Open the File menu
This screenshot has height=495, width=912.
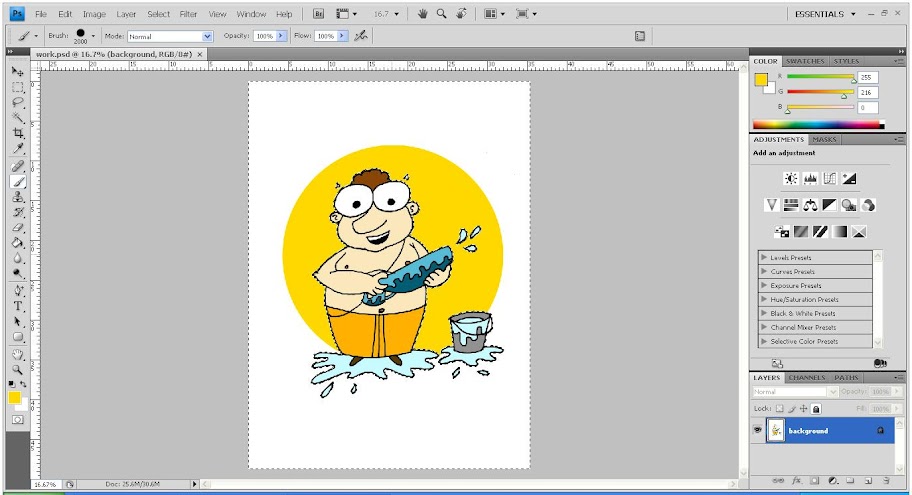[x=41, y=14]
